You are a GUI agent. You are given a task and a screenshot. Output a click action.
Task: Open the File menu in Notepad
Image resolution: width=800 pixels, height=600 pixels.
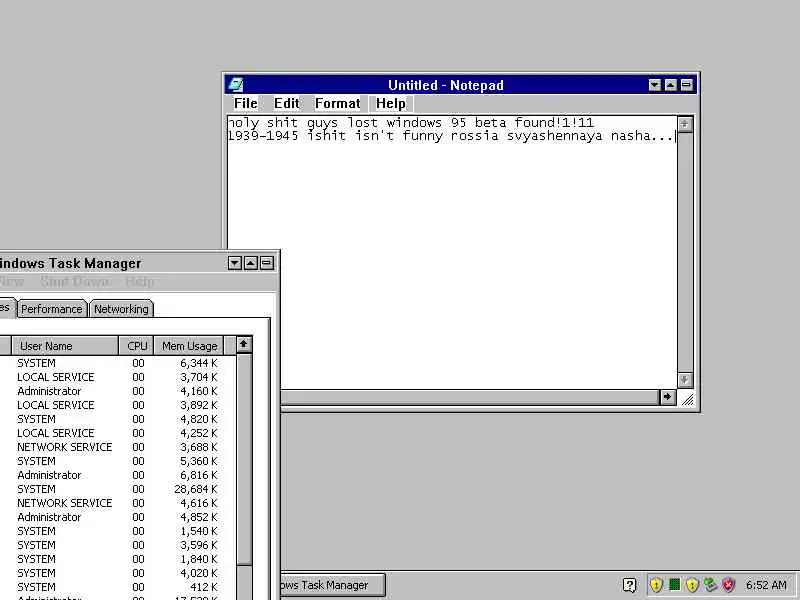point(245,104)
